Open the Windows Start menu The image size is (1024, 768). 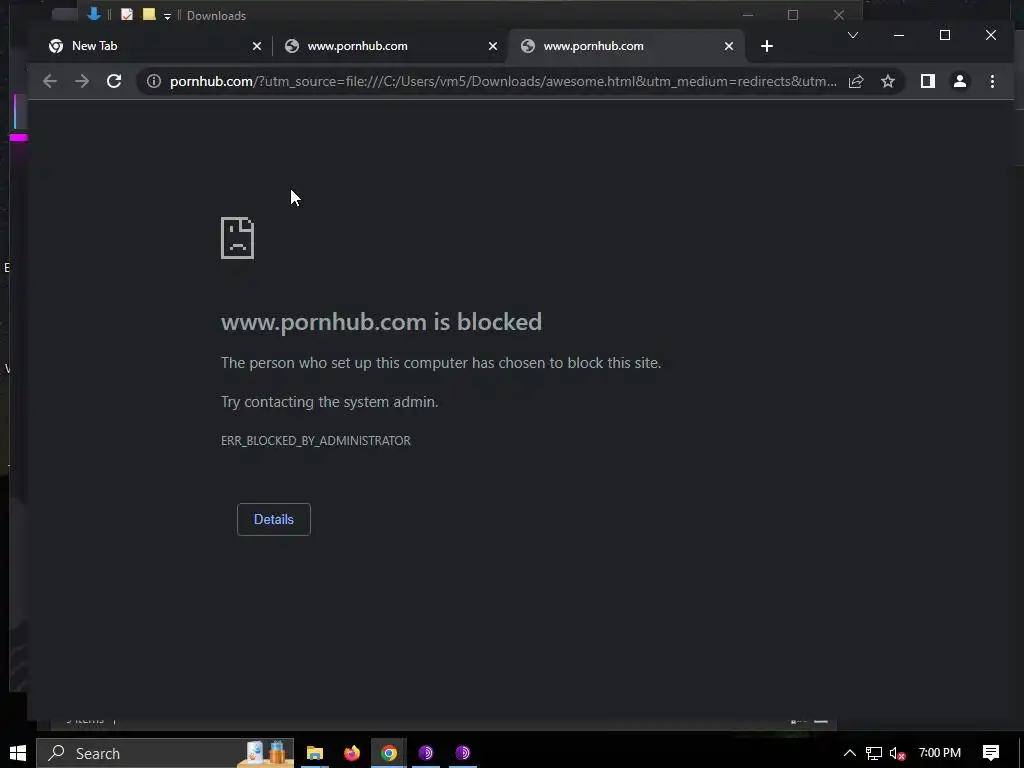18,753
